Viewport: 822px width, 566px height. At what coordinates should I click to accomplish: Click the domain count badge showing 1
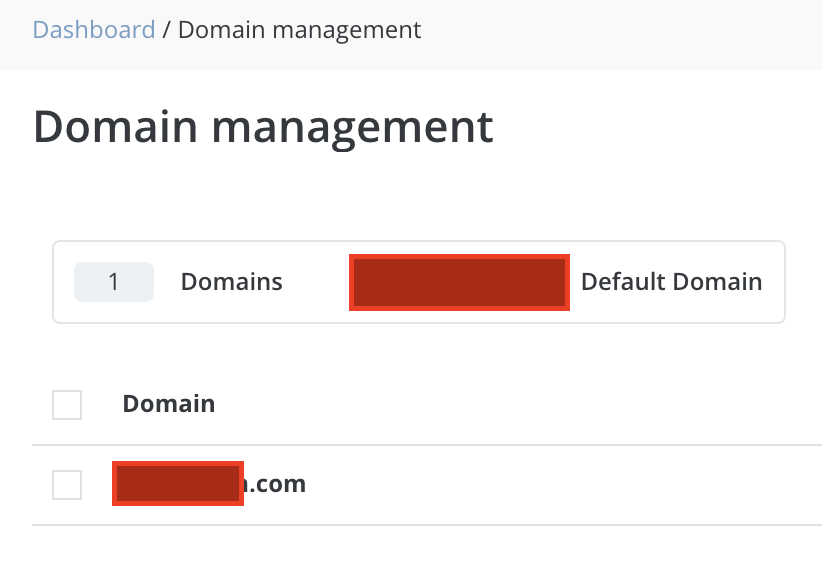click(114, 282)
